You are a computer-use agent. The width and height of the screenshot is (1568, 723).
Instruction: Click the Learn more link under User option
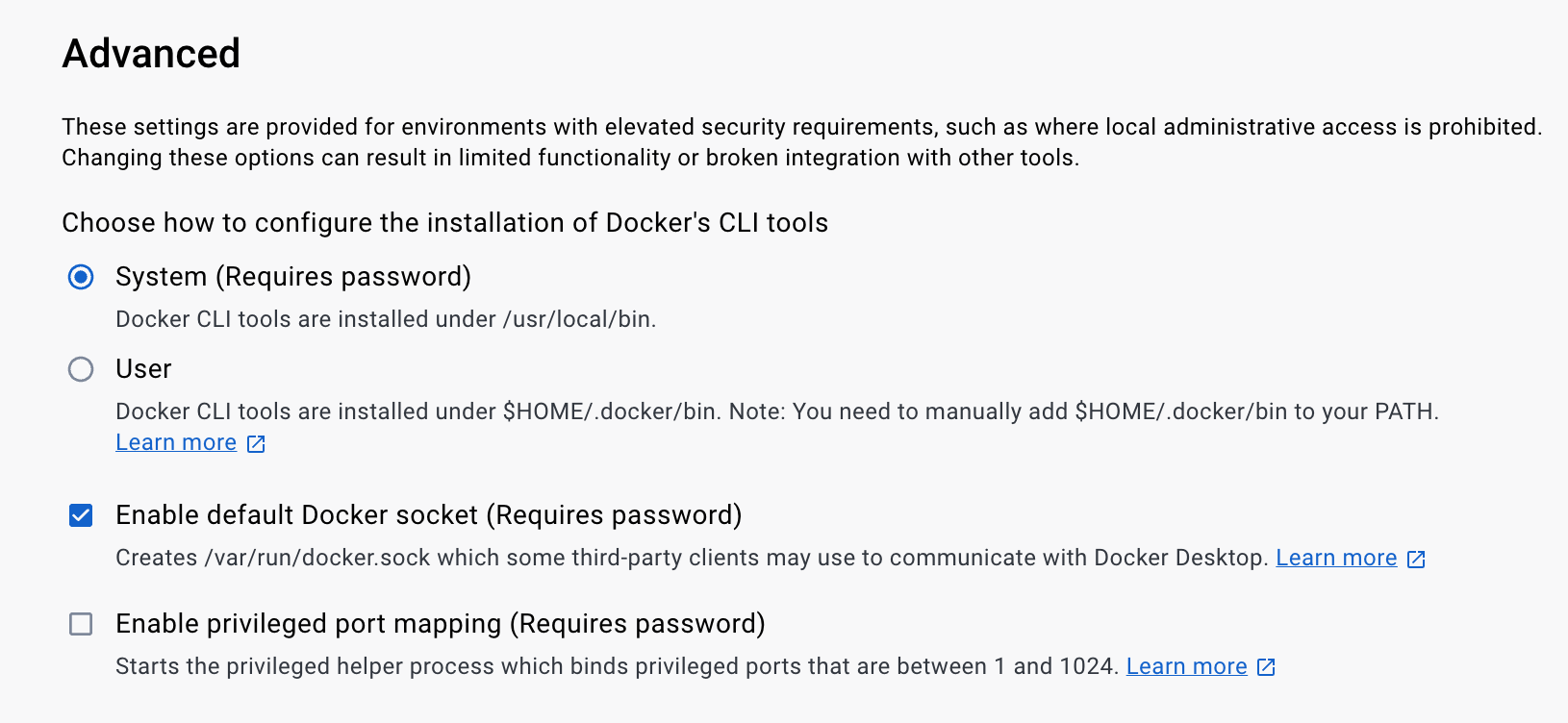[x=175, y=442]
